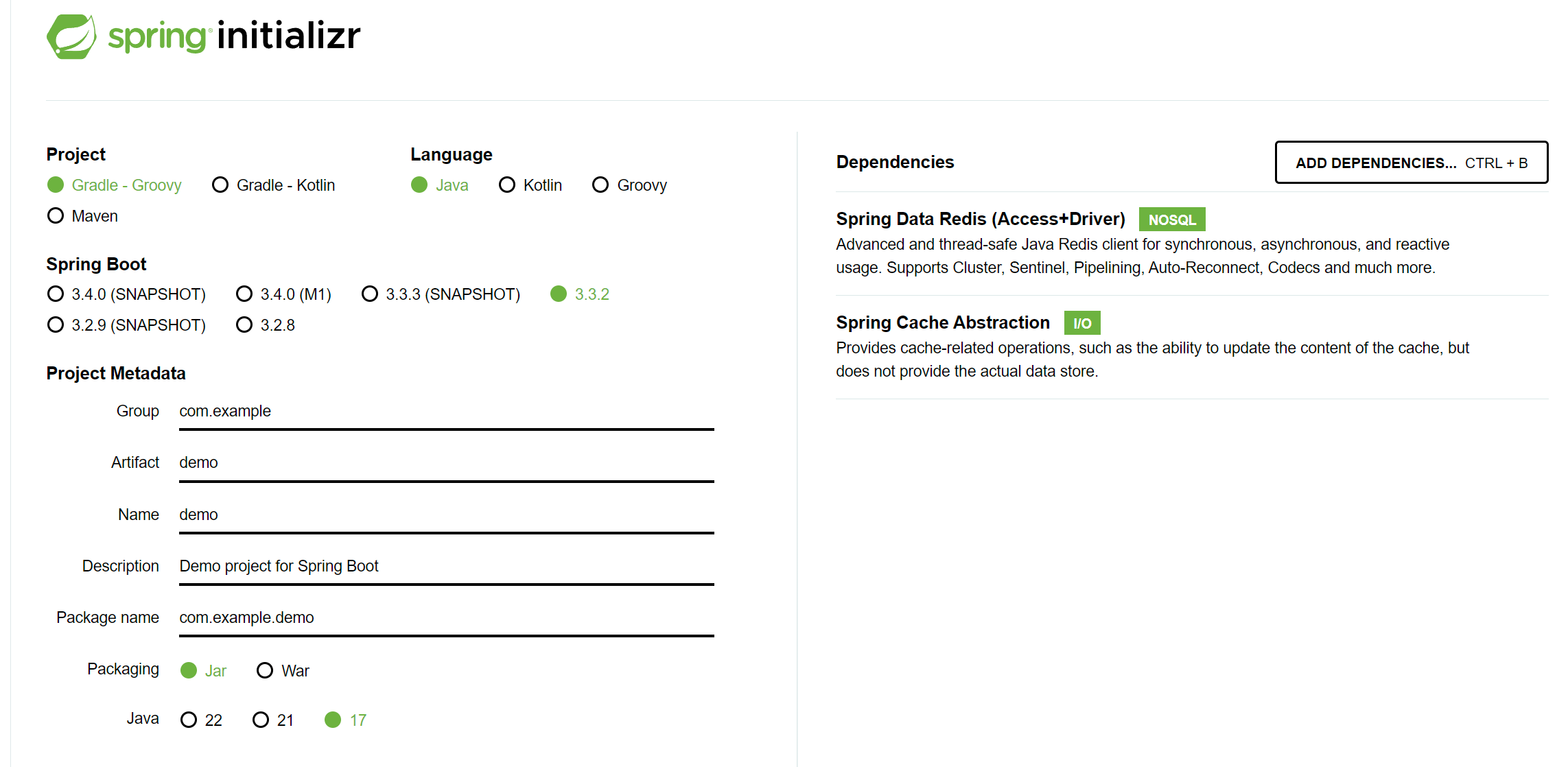
Task: Edit the Description field for the project
Action: (x=445, y=566)
